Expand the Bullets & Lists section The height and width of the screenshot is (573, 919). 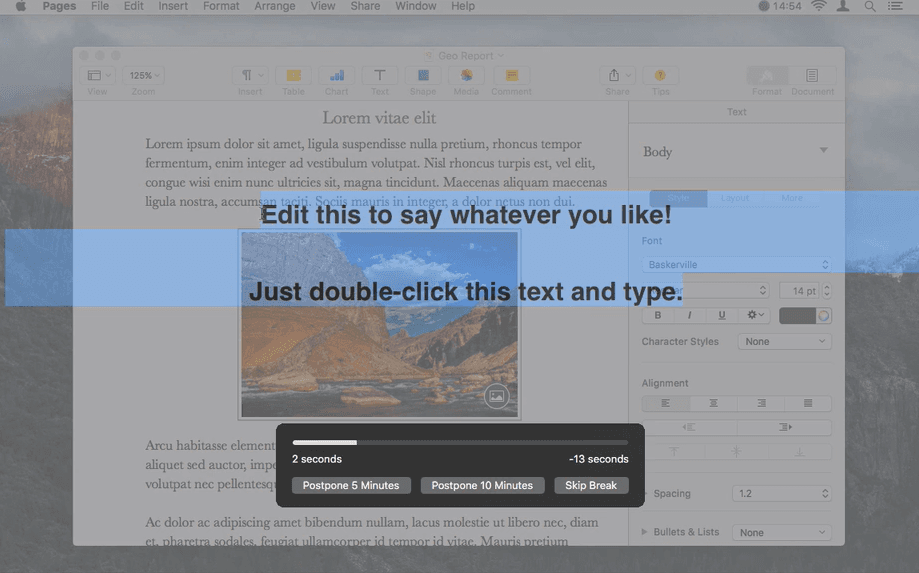(644, 532)
